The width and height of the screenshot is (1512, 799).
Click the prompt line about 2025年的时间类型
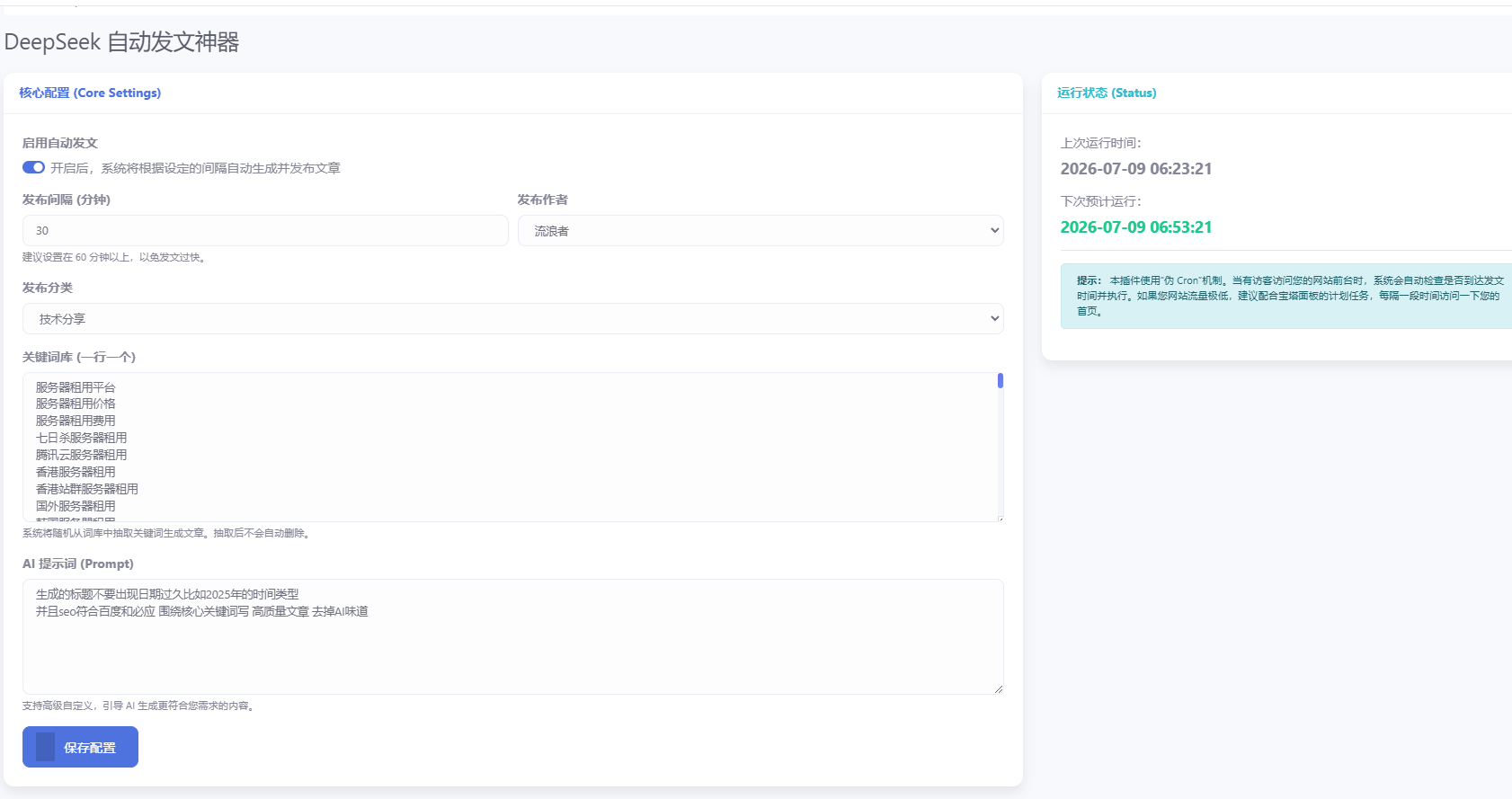coord(167,594)
